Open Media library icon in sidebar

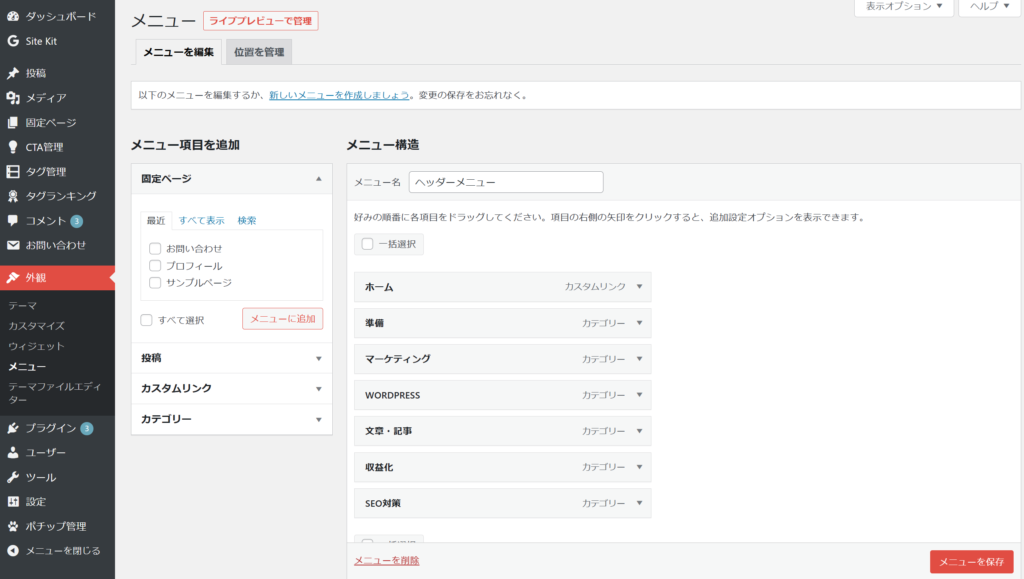[x=13, y=98]
